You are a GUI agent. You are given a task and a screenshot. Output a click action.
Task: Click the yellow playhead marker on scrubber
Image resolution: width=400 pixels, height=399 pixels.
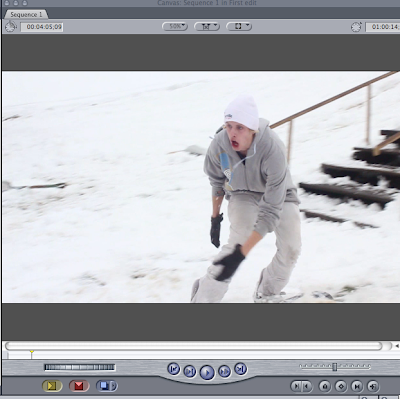tap(31, 352)
